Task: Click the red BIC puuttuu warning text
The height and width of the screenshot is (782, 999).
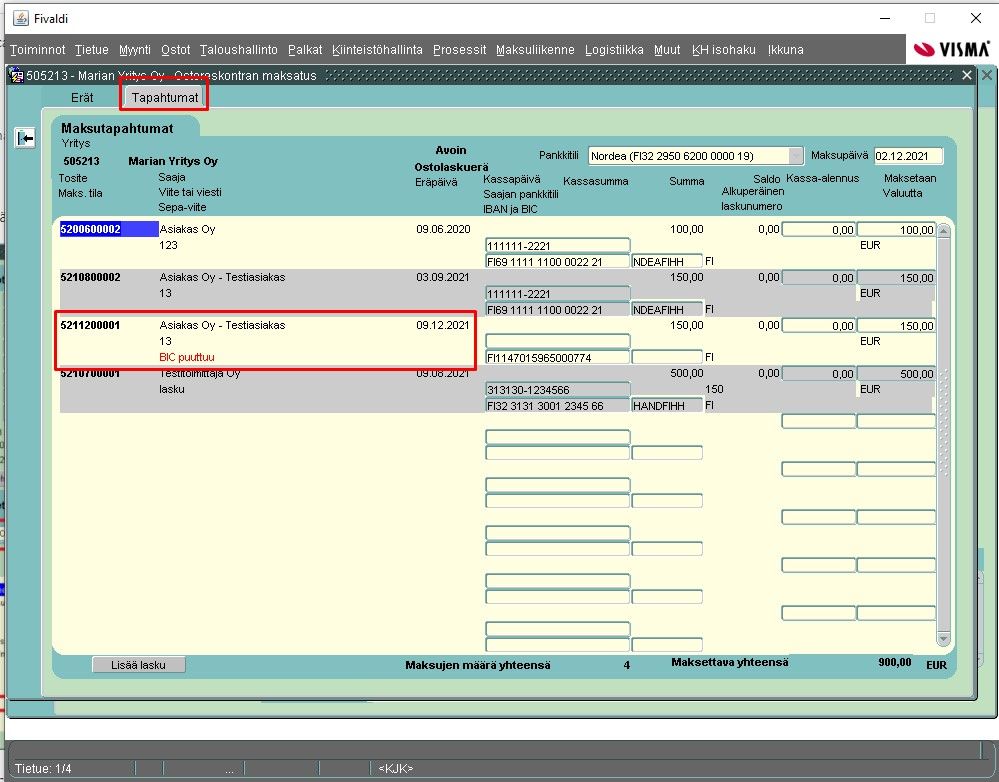Action: pyautogui.click(x=187, y=358)
